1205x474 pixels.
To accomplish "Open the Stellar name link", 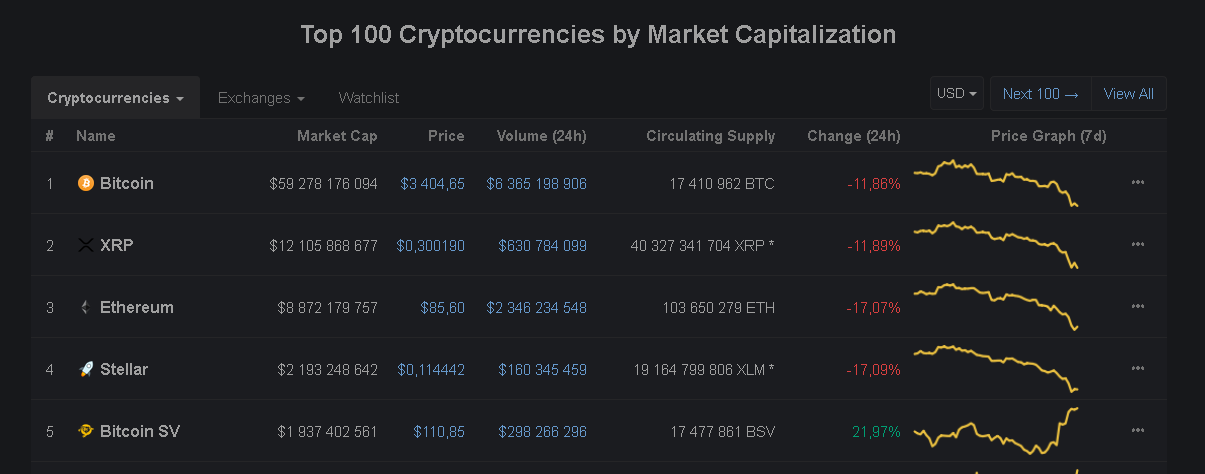I will click(124, 369).
